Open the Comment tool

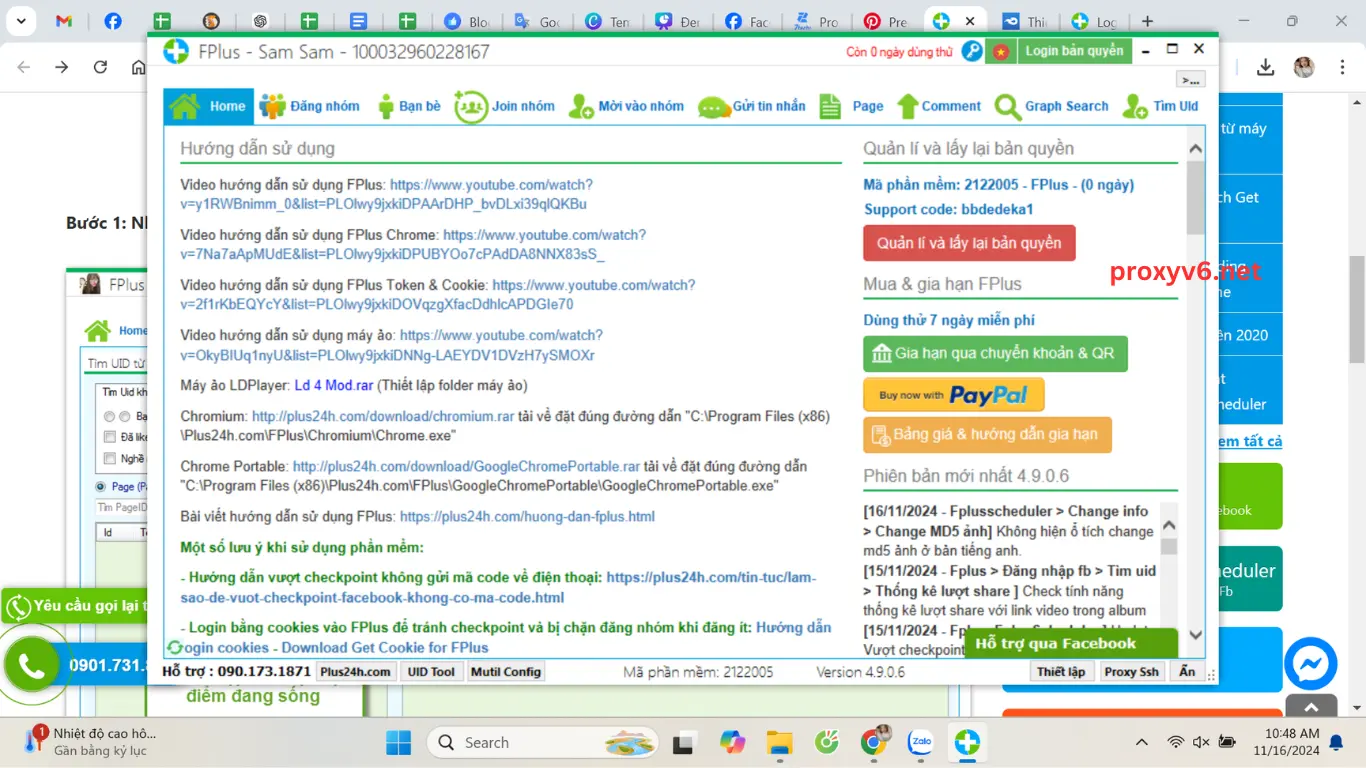click(x=939, y=106)
